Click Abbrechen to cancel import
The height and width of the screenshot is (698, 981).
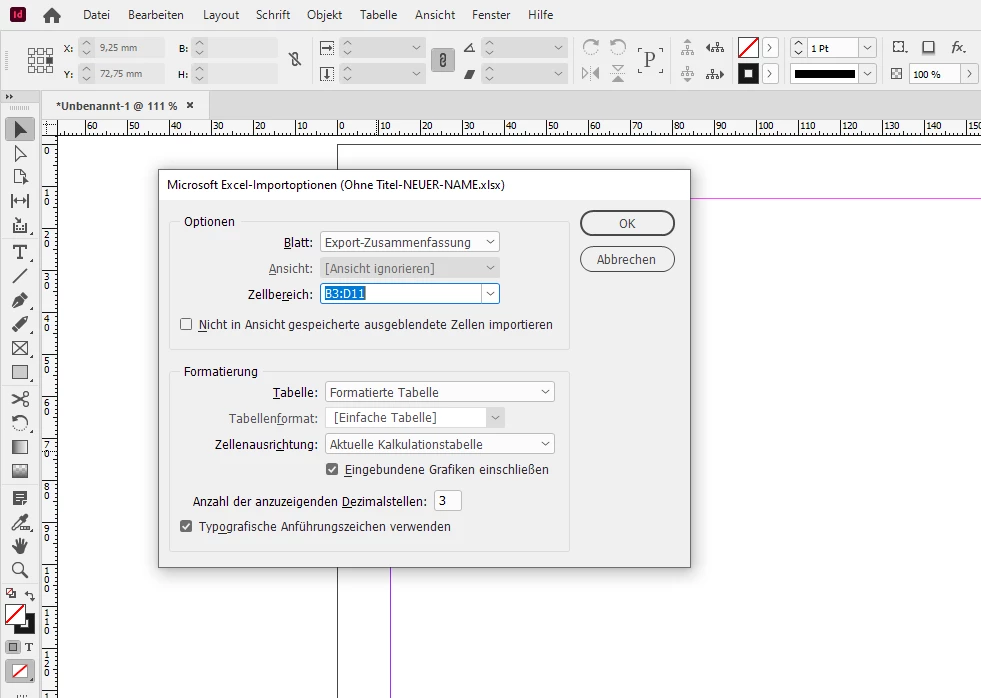point(628,260)
